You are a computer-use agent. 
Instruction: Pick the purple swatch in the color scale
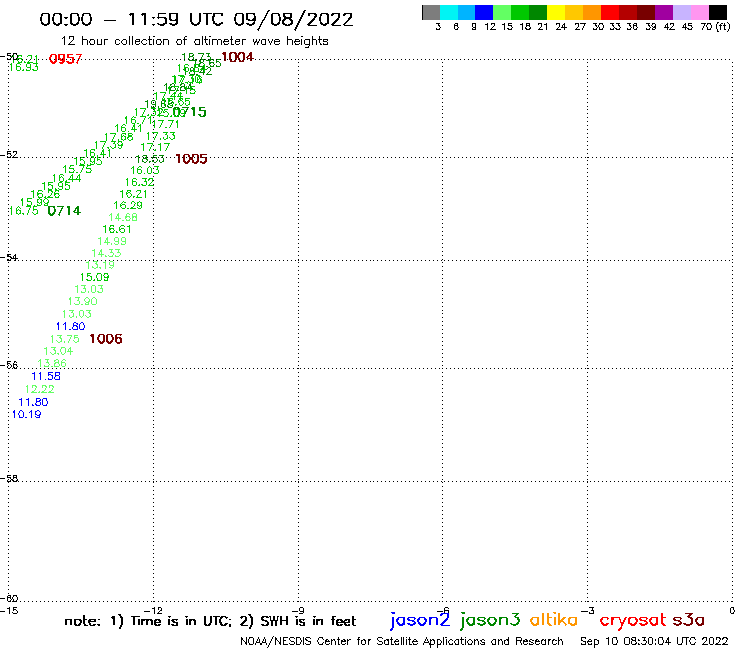[x=664, y=12]
